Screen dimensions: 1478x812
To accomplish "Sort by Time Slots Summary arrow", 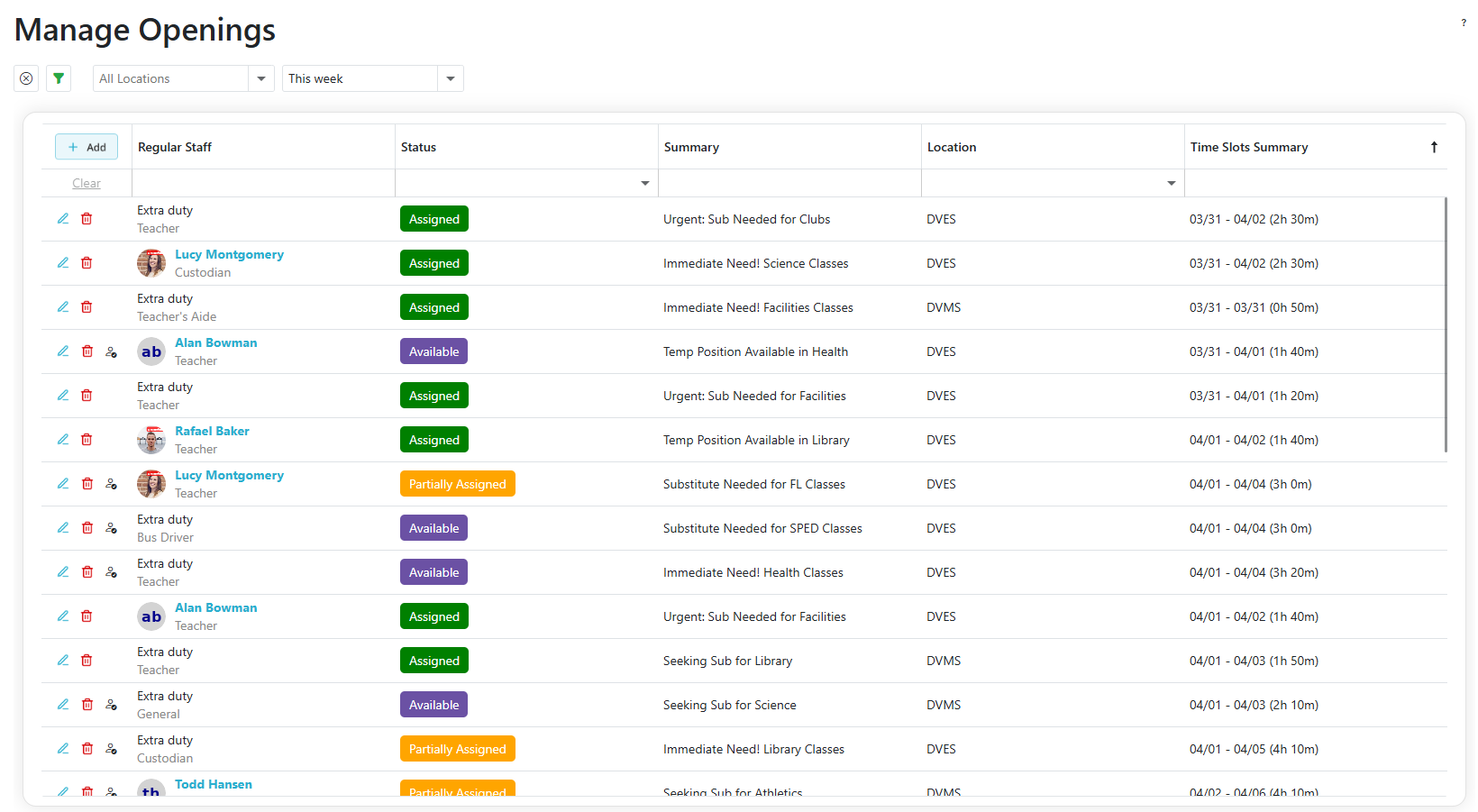I will [x=1434, y=147].
